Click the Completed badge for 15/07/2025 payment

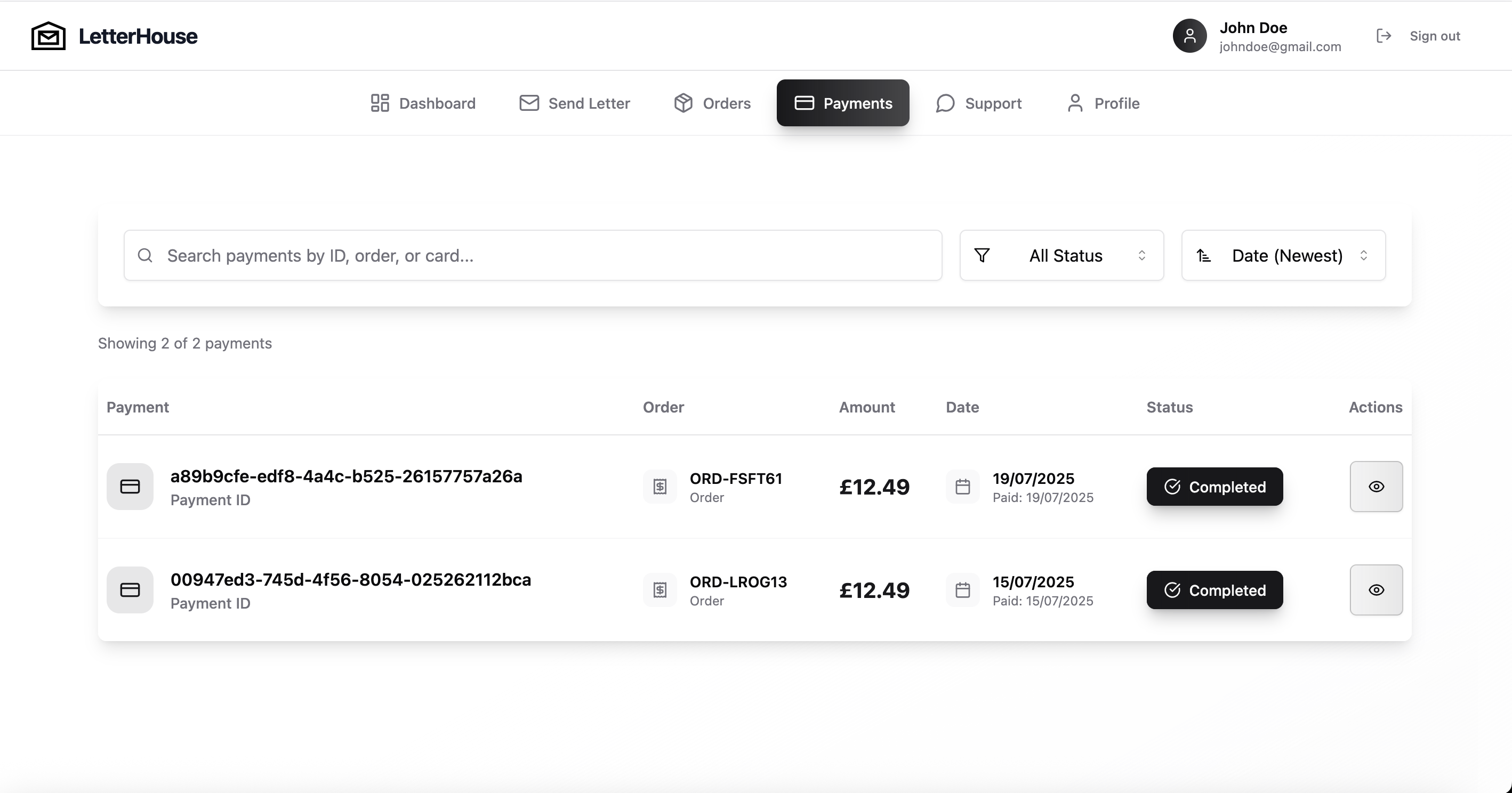(1215, 590)
